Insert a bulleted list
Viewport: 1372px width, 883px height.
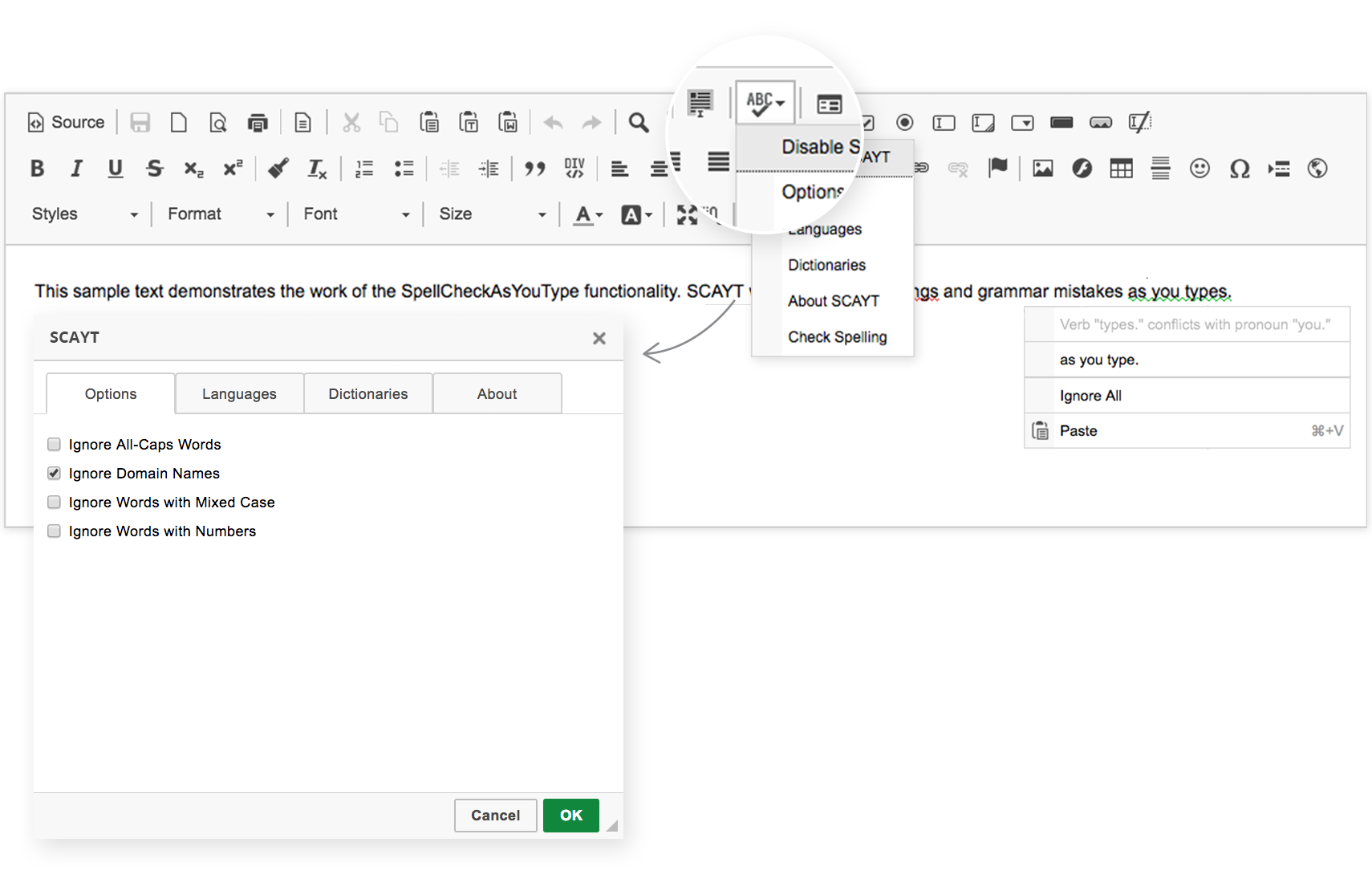pos(404,169)
